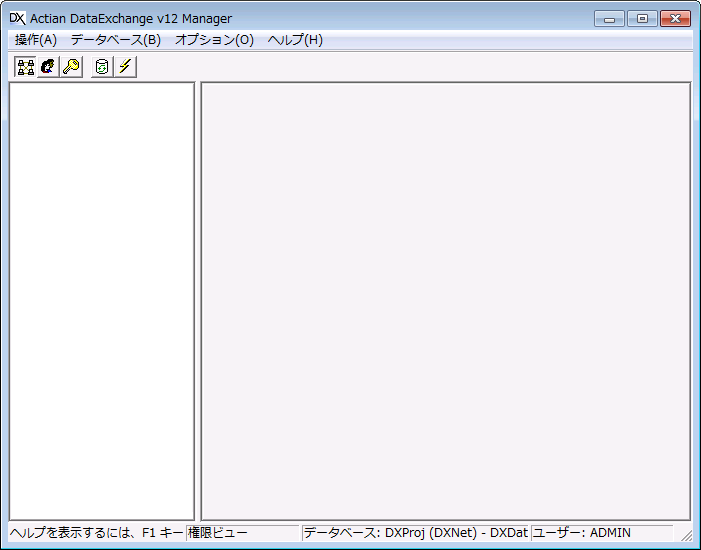
Task: Click inside the empty left tree pane
Action: coord(101,300)
